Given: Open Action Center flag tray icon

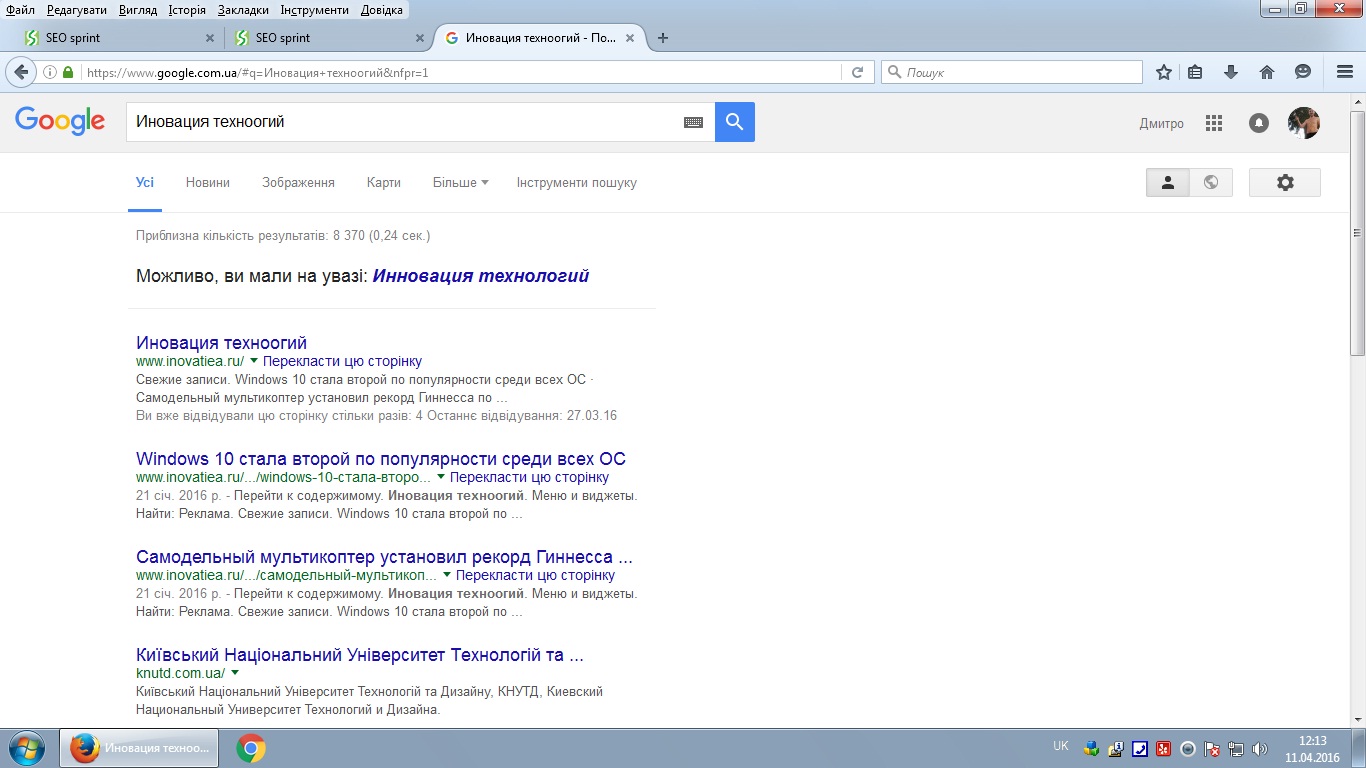Looking at the screenshot, I should pyautogui.click(x=1212, y=748).
